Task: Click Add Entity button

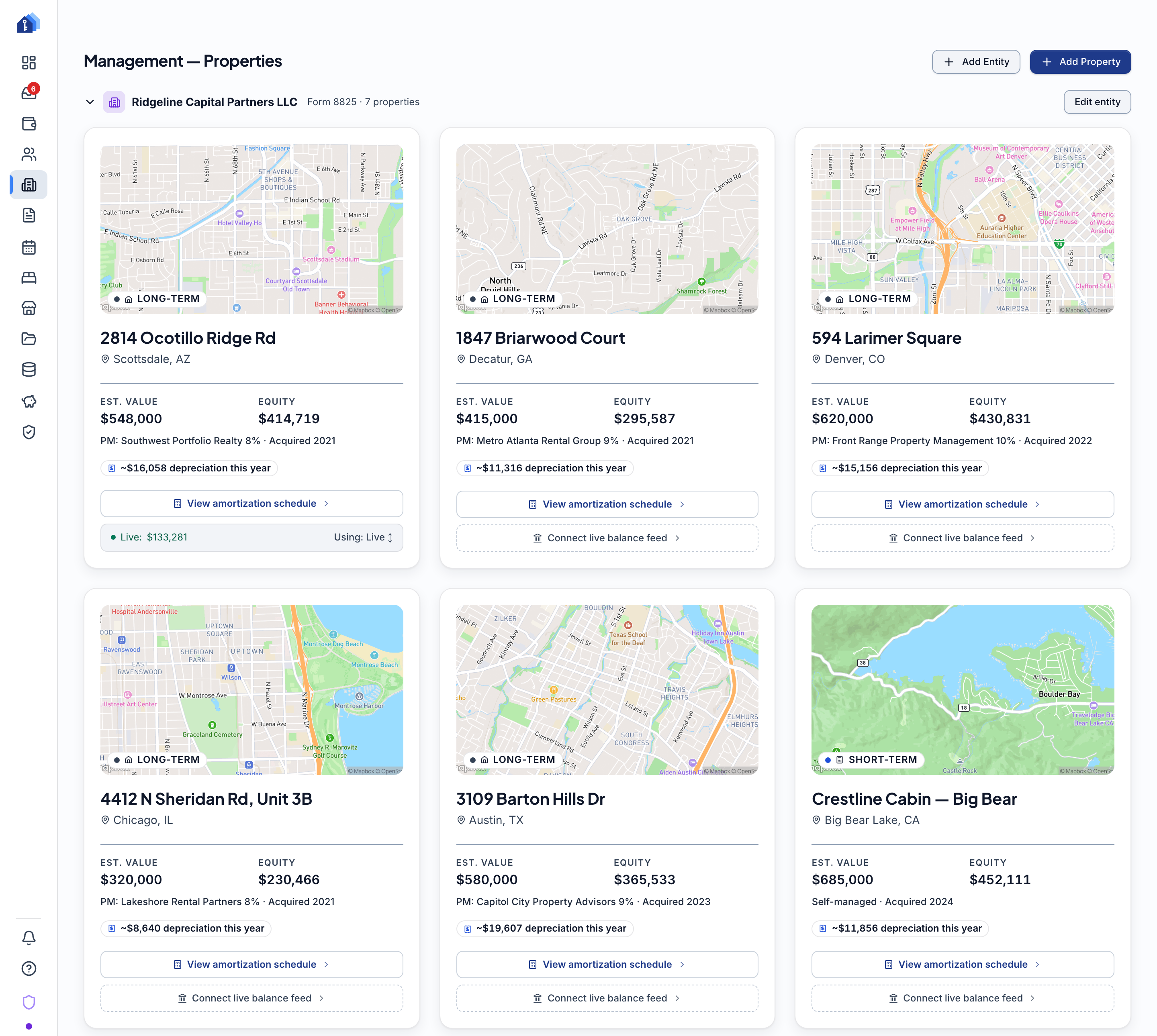Action: [975, 61]
